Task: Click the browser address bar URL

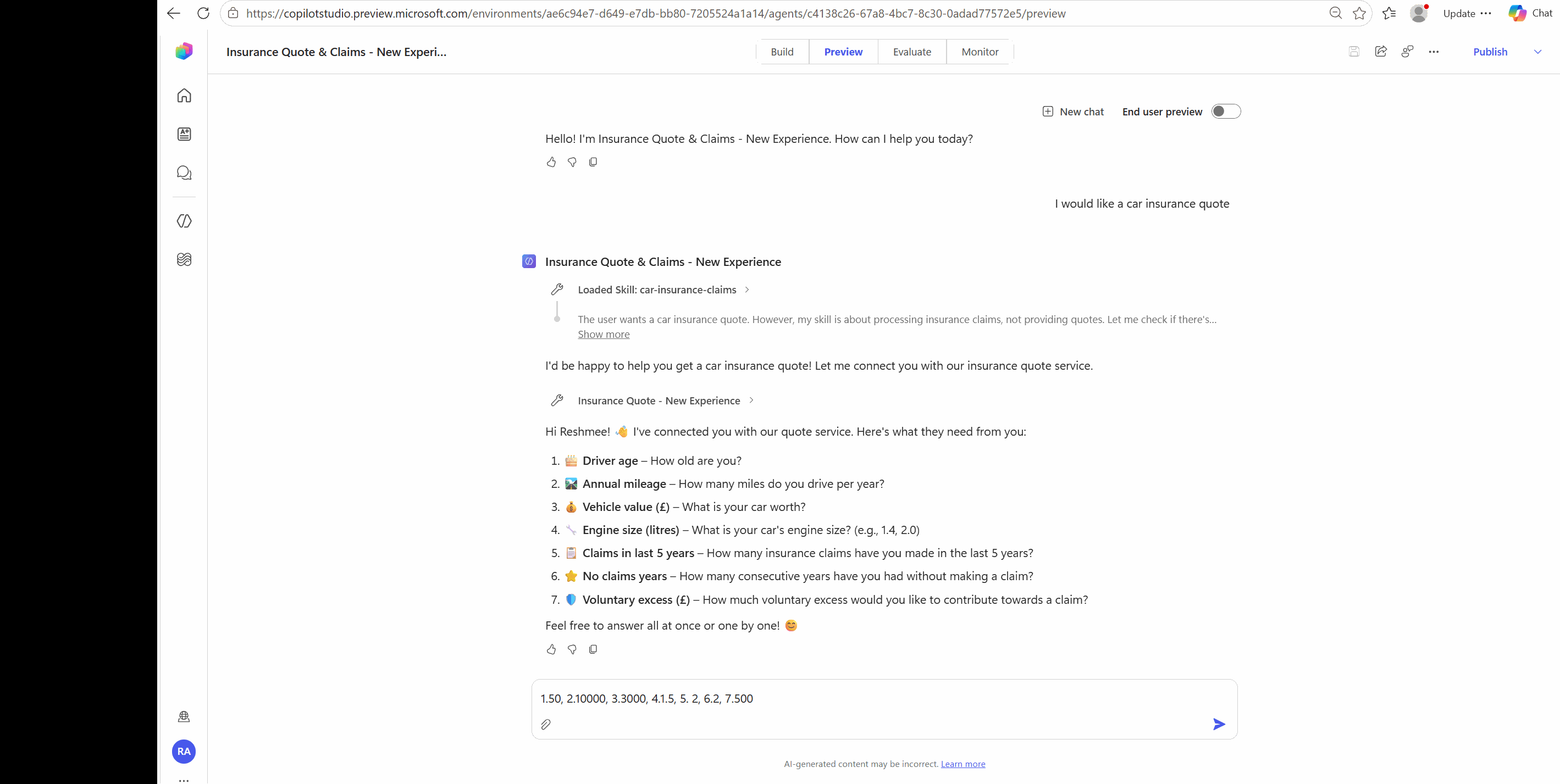Action: tap(656, 13)
